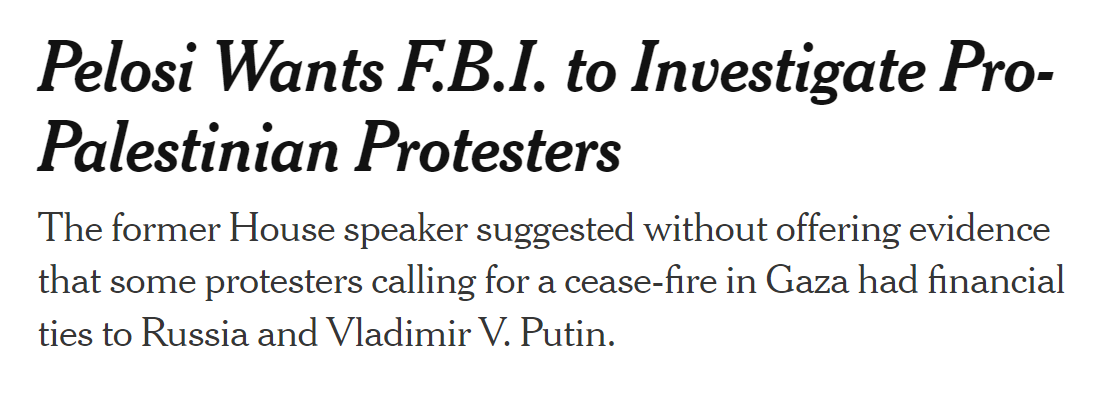The height and width of the screenshot is (406, 1115).
Task: Click "Vladimir V. Putin" in the summary
Action: [x=470, y=333]
